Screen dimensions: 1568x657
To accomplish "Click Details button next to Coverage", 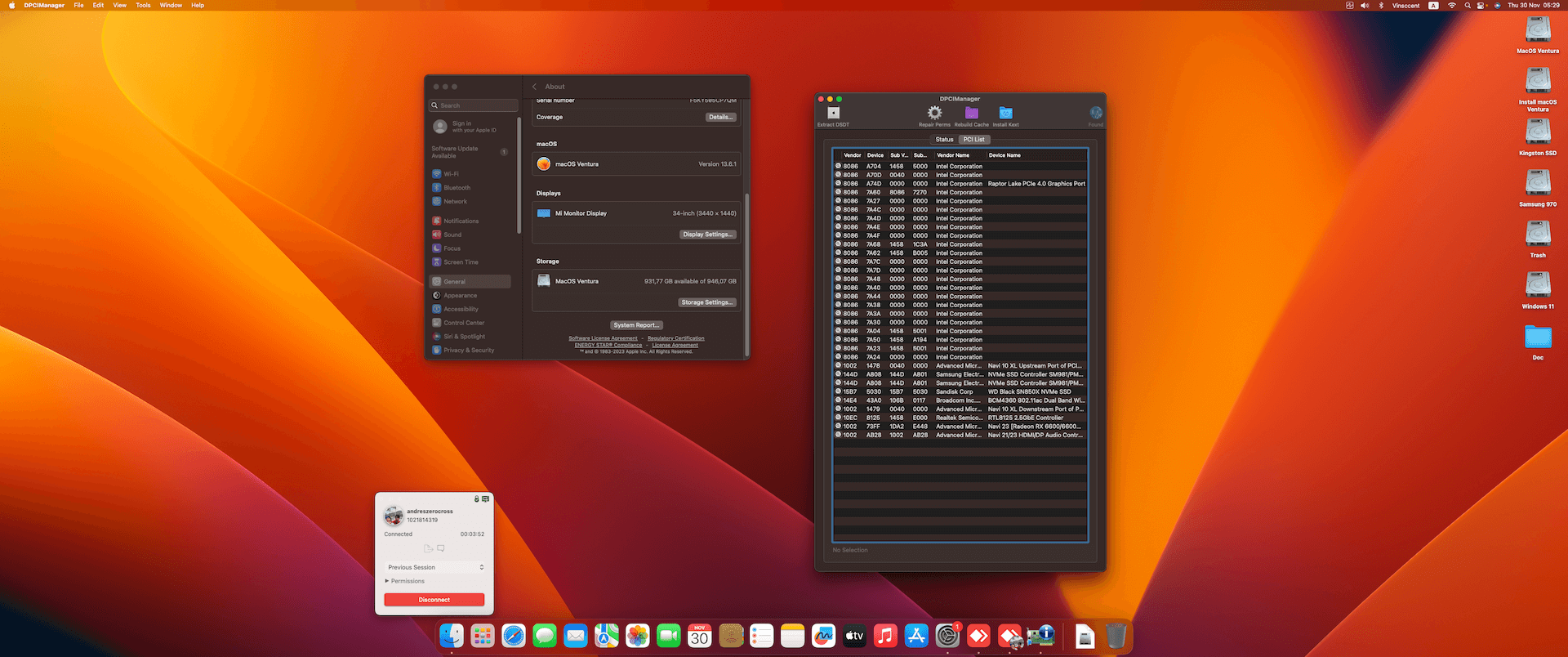I will 720,117.
